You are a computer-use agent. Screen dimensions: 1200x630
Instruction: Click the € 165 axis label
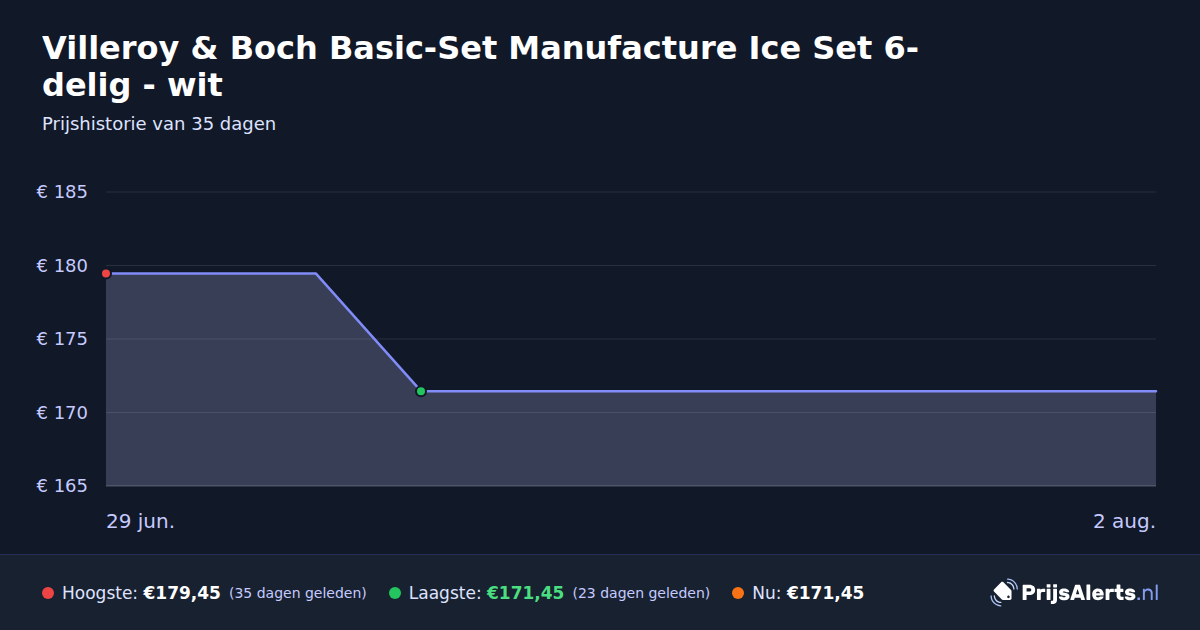click(x=62, y=486)
